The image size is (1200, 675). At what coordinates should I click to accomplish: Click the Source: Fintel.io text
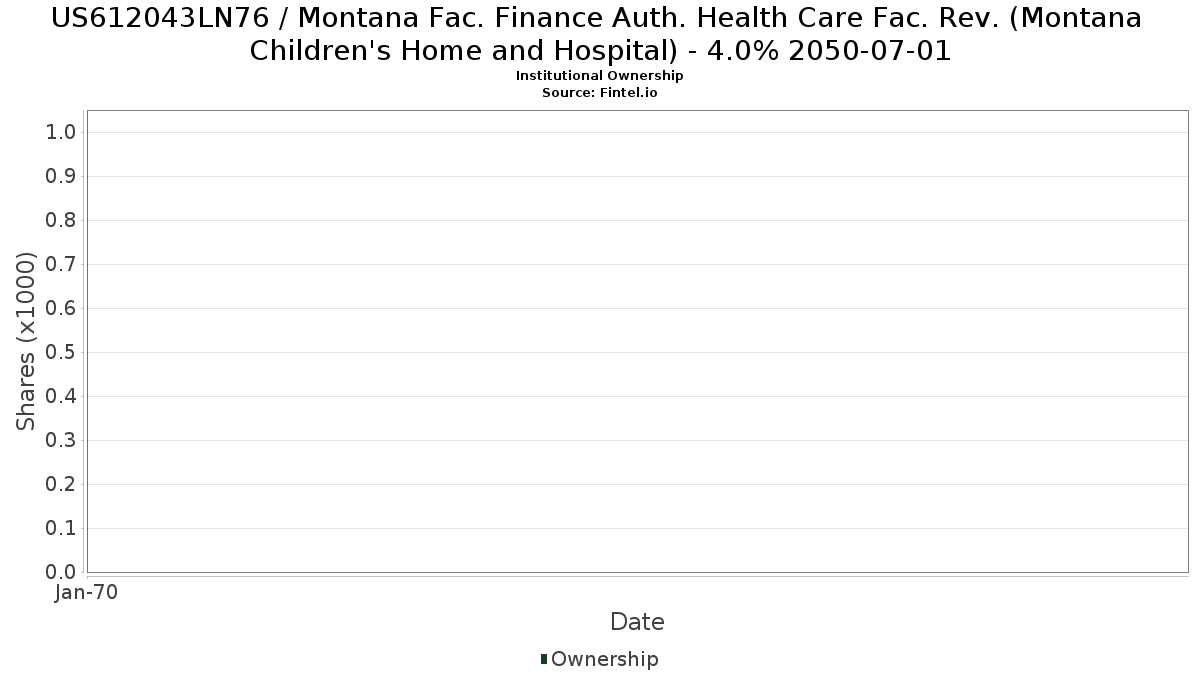click(x=600, y=92)
